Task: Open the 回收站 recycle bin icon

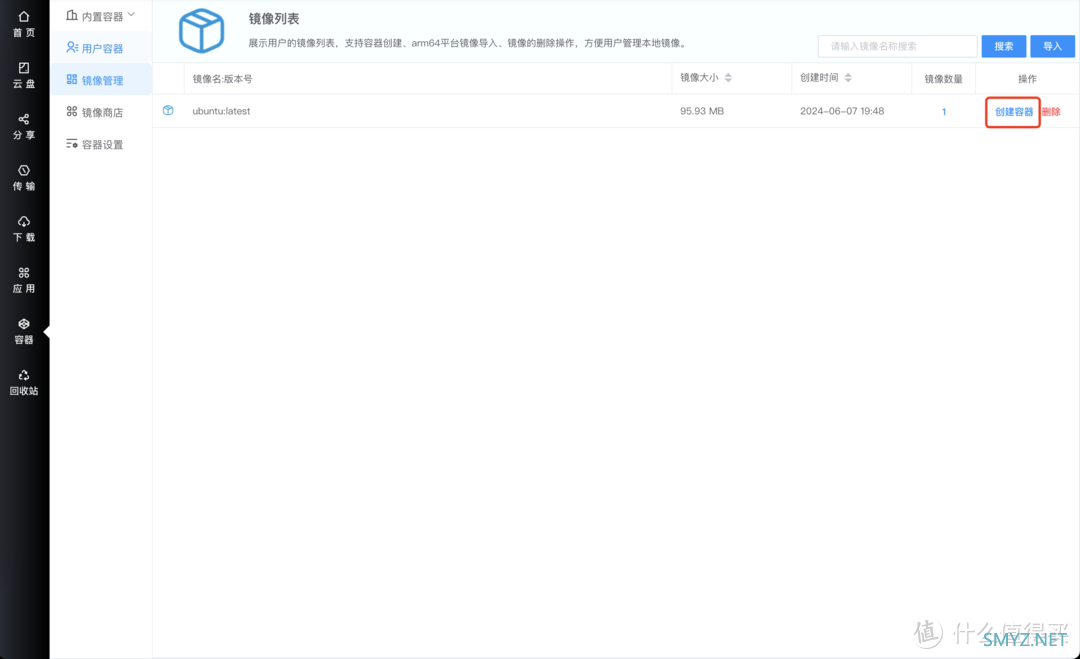Action: tap(24, 376)
